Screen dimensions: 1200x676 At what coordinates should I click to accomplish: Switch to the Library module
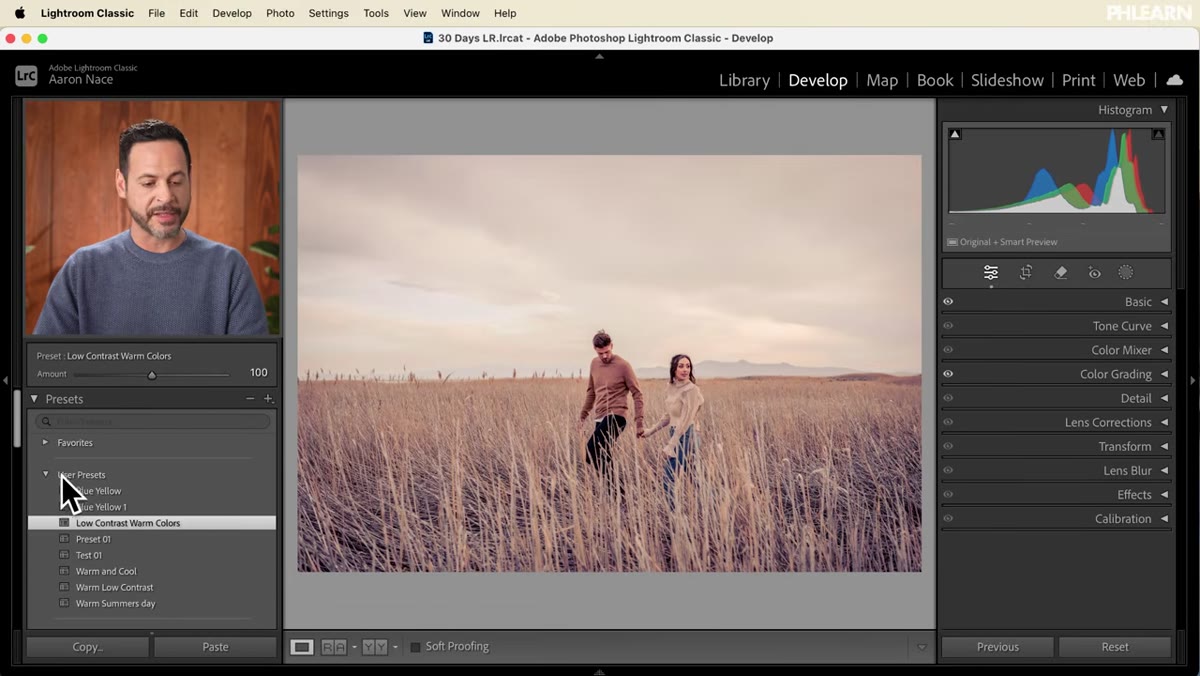(x=744, y=80)
